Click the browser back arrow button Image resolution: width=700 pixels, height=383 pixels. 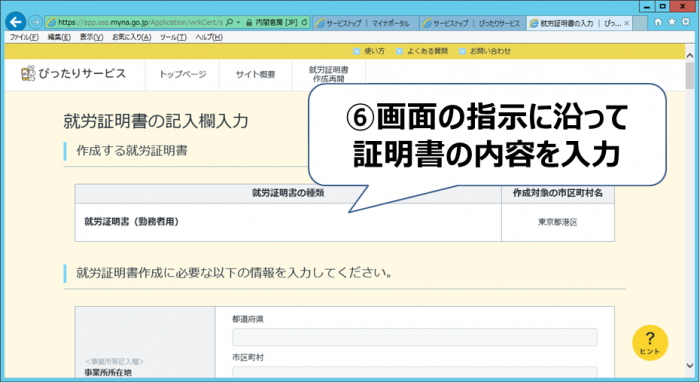click(x=15, y=22)
